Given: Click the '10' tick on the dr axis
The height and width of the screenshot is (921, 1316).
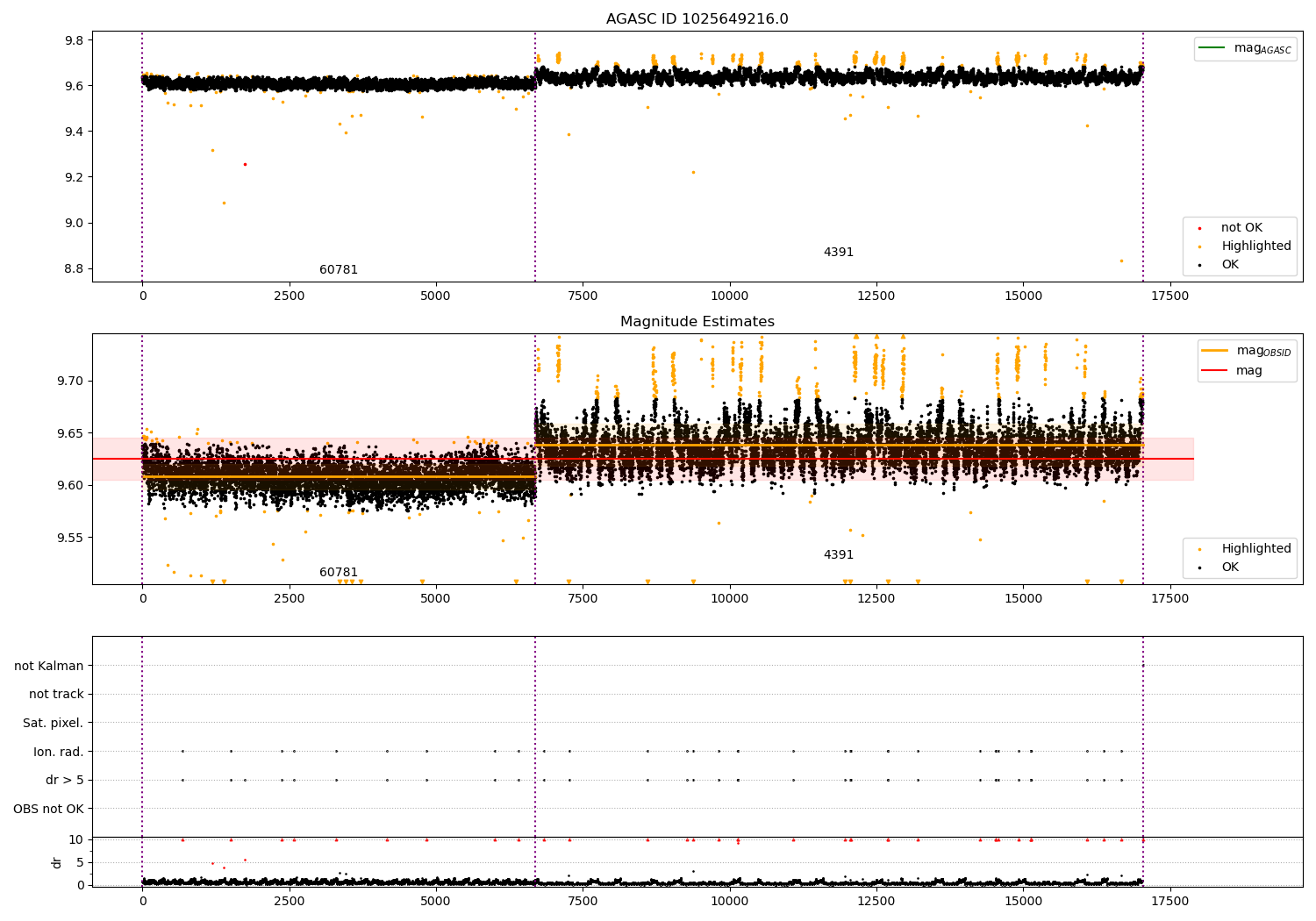Looking at the screenshot, I should click(76, 839).
